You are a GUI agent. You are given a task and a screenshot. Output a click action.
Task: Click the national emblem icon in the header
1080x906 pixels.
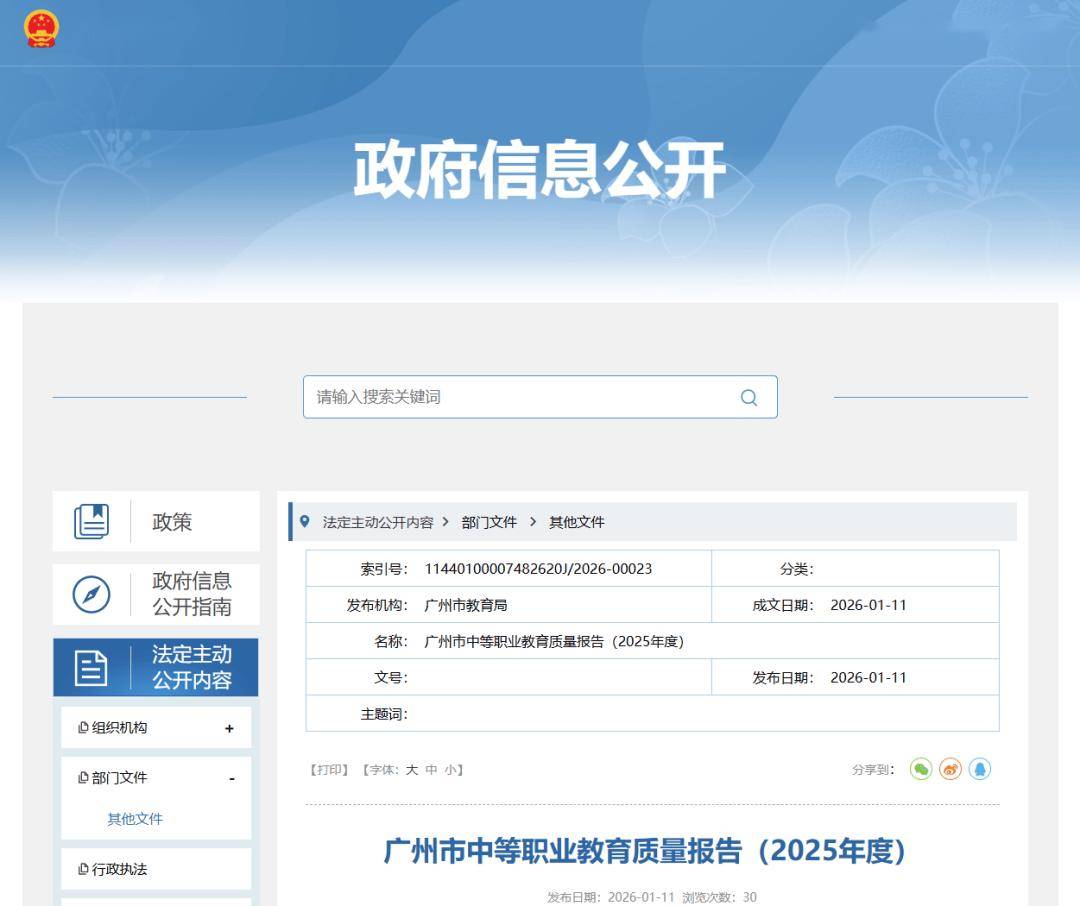click(41, 29)
